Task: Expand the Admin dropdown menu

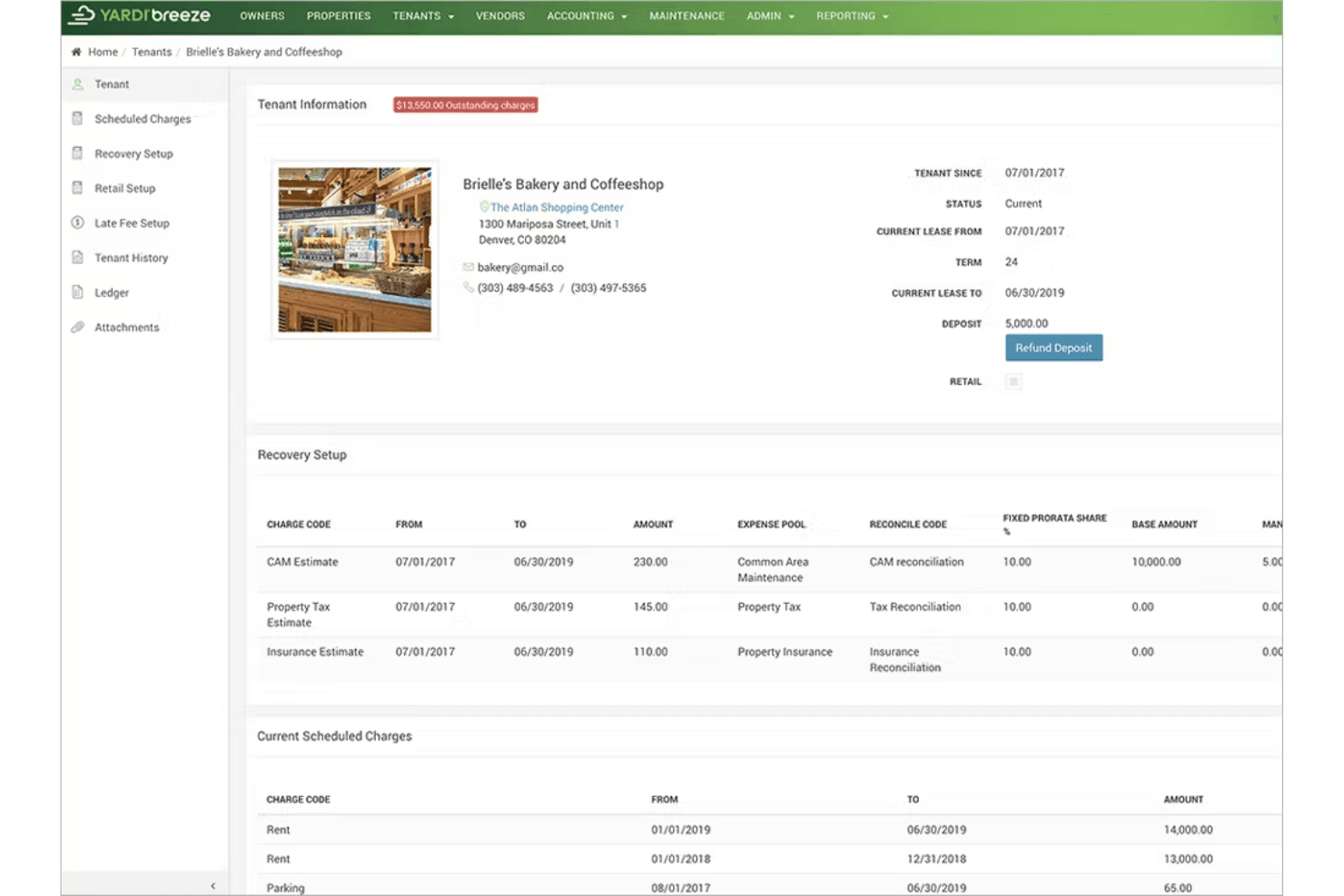Action: pyautogui.click(x=770, y=16)
